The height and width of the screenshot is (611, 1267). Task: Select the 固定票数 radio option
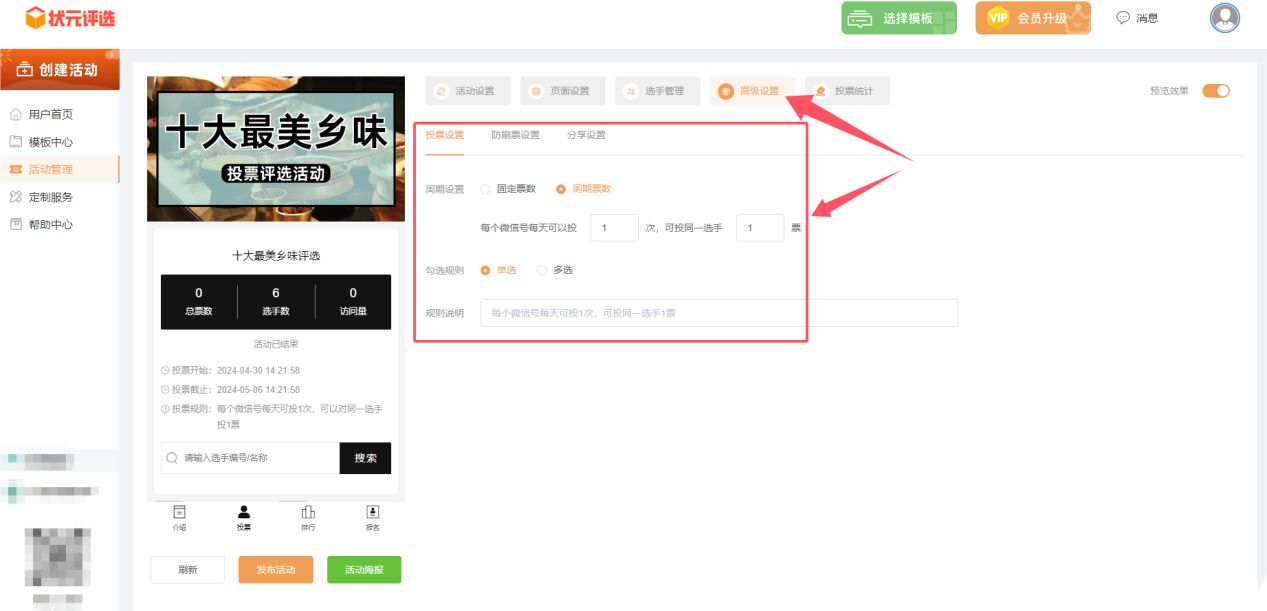tap(486, 189)
